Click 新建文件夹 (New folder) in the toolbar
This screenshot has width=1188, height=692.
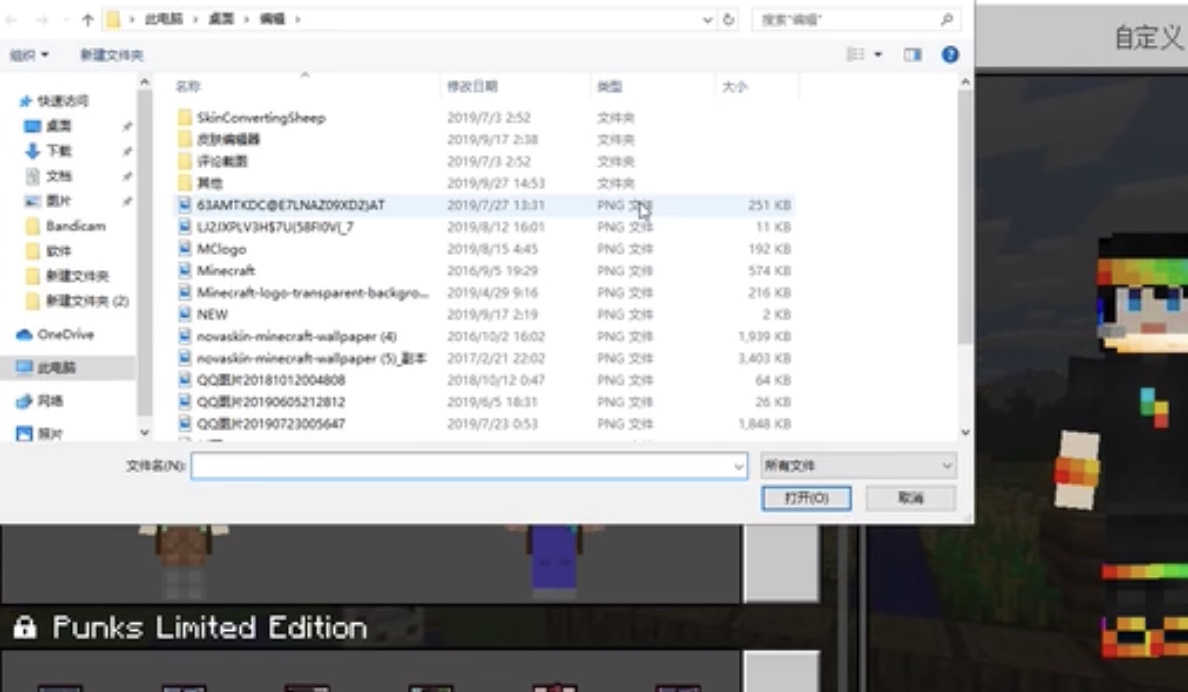click(111, 55)
